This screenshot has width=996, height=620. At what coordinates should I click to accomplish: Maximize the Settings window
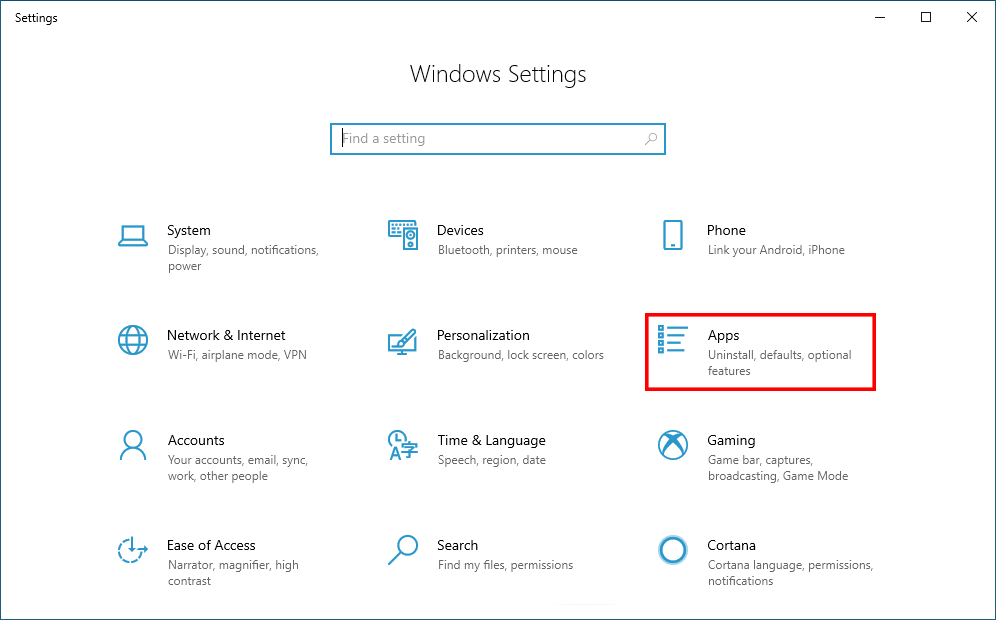click(x=926, y=17)
